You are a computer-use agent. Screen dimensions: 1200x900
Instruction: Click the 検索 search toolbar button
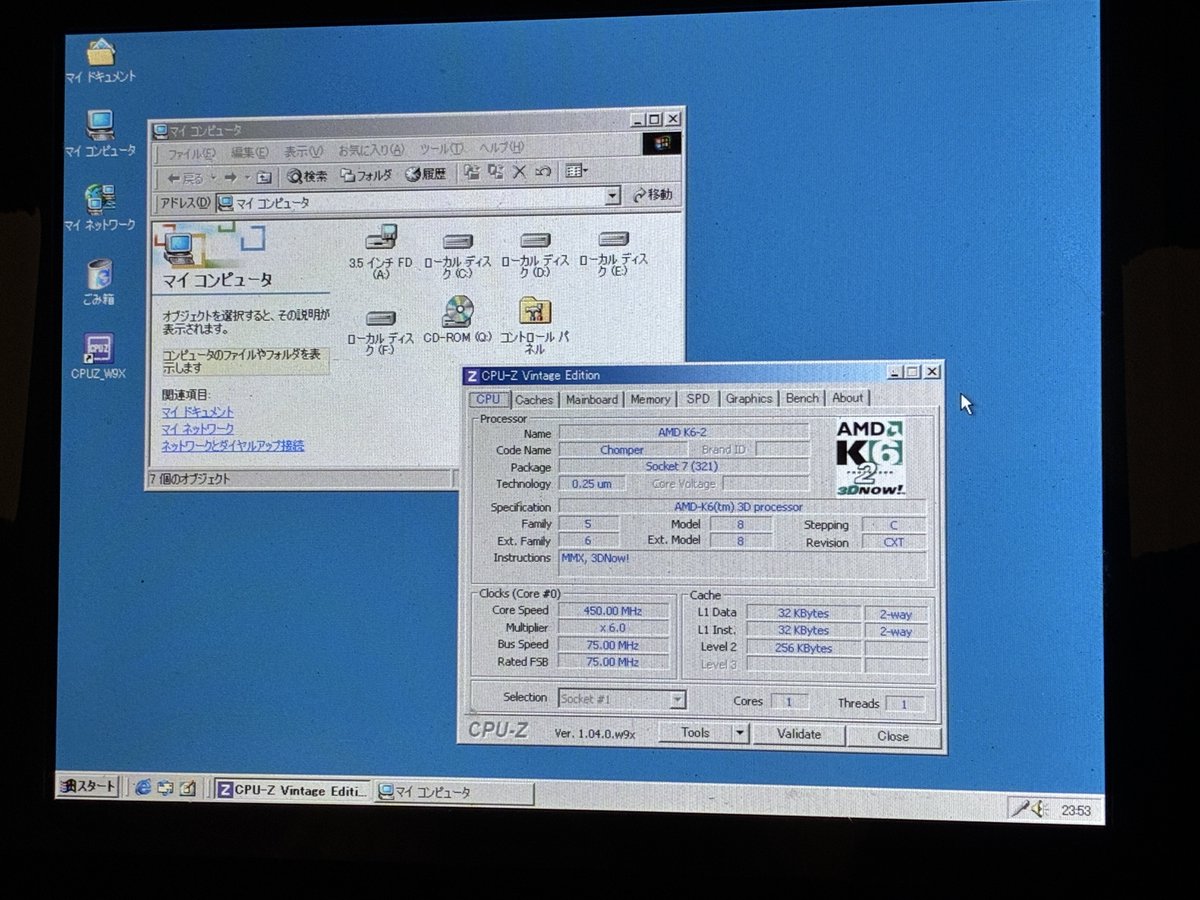click(x=307, y=175)
